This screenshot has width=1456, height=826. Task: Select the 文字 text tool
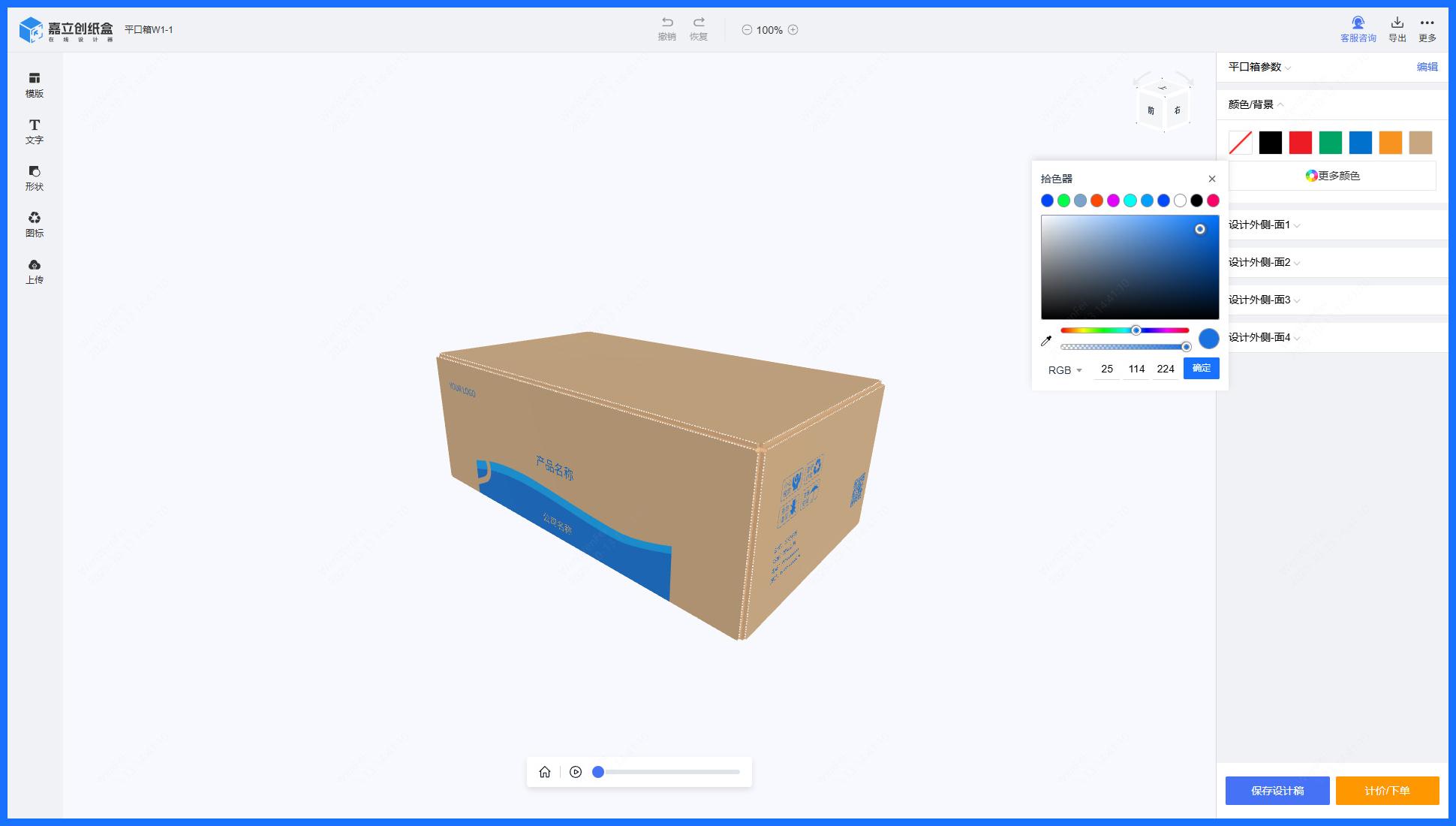tap(35, 131)
